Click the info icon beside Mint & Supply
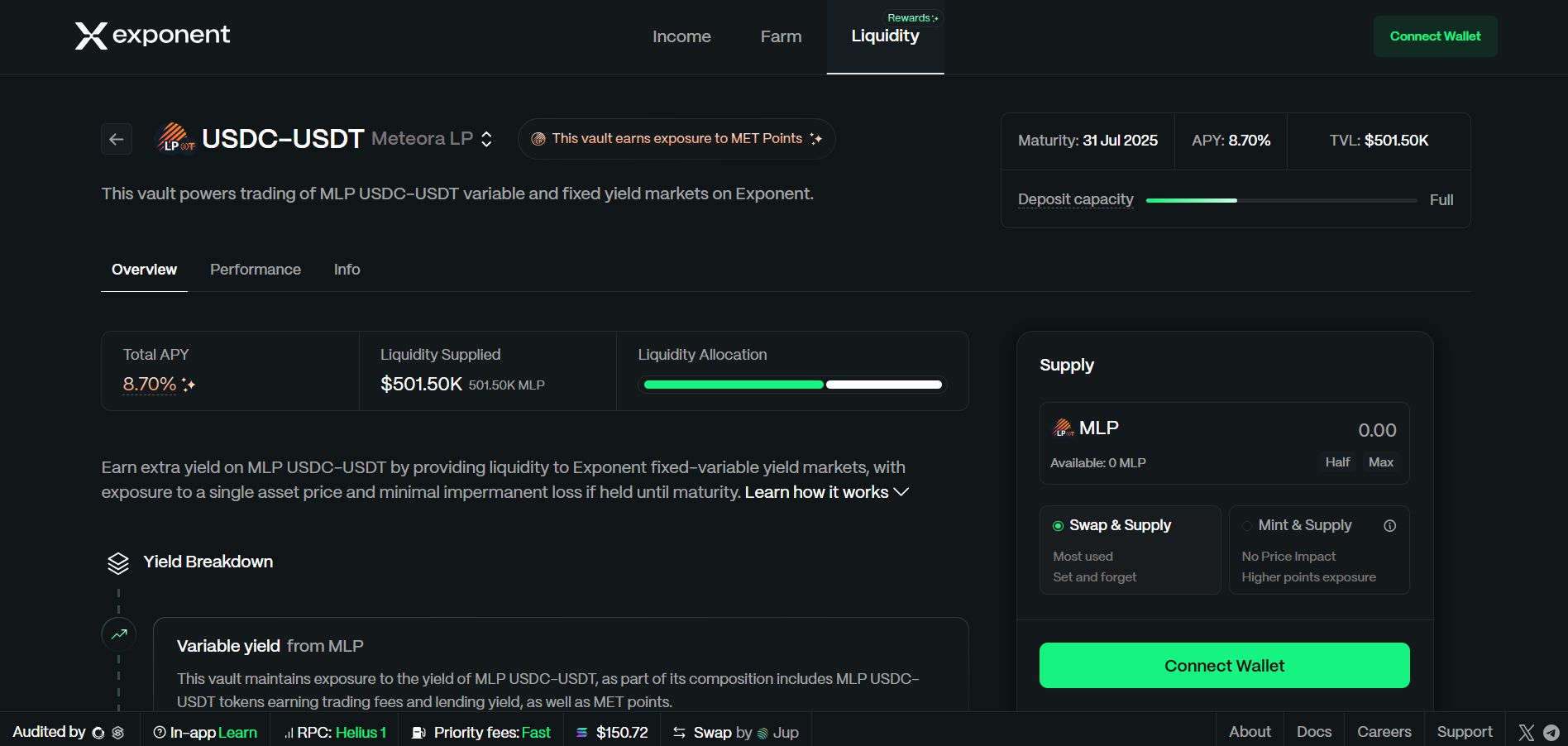 [1390, 526]
